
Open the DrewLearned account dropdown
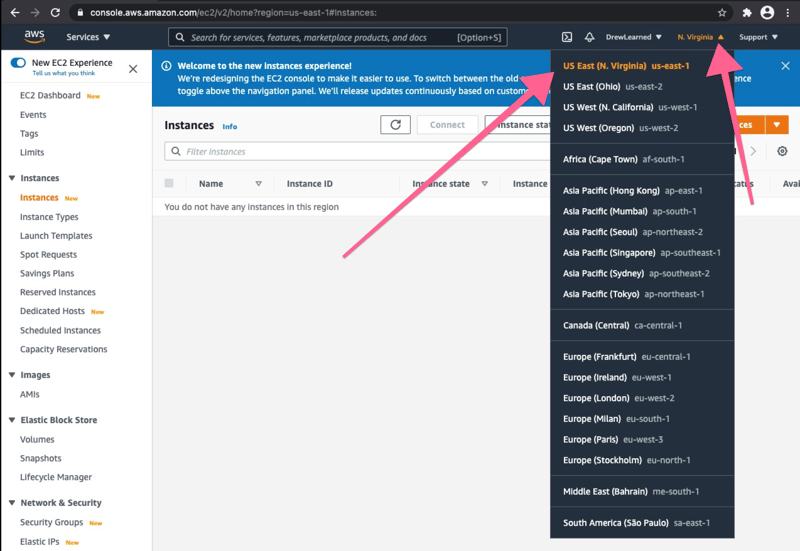point(634,37)
